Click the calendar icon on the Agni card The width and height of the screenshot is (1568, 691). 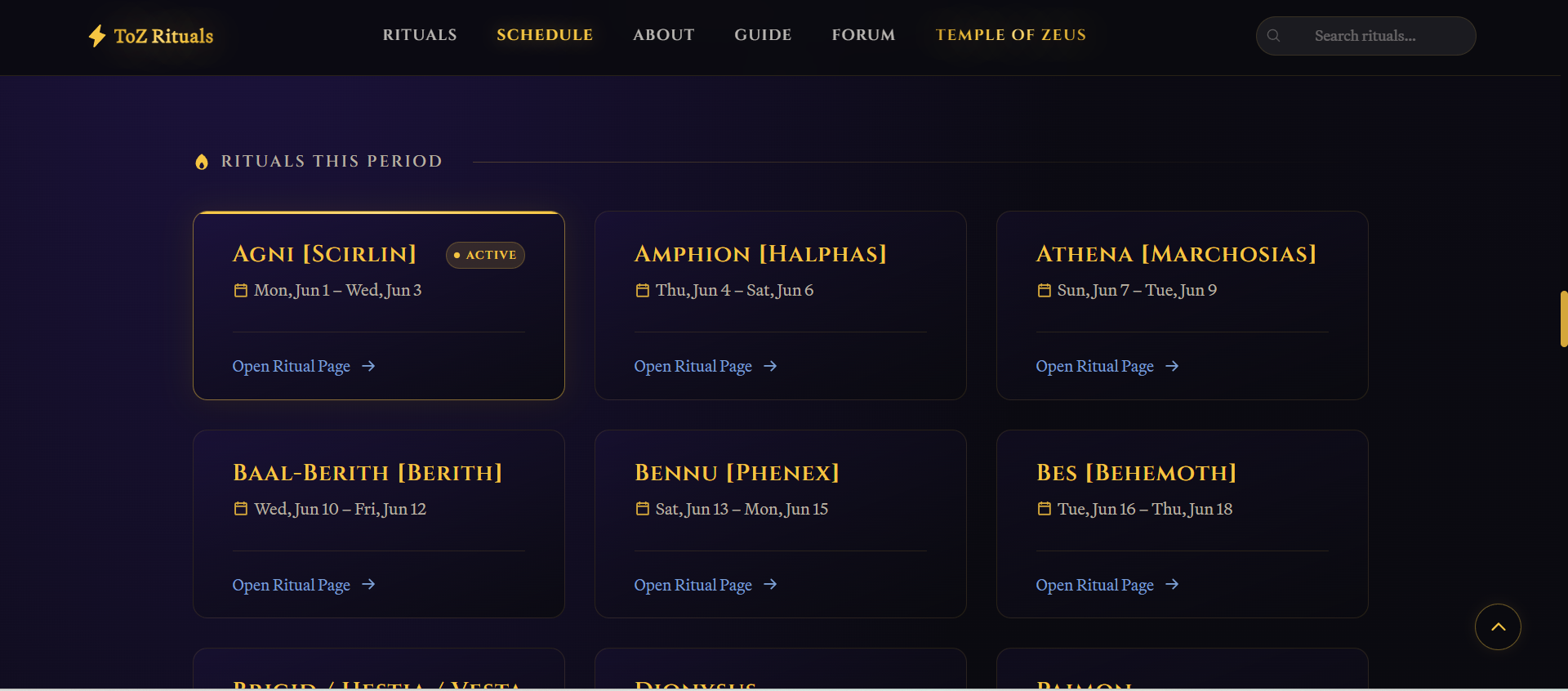point(241,291)
